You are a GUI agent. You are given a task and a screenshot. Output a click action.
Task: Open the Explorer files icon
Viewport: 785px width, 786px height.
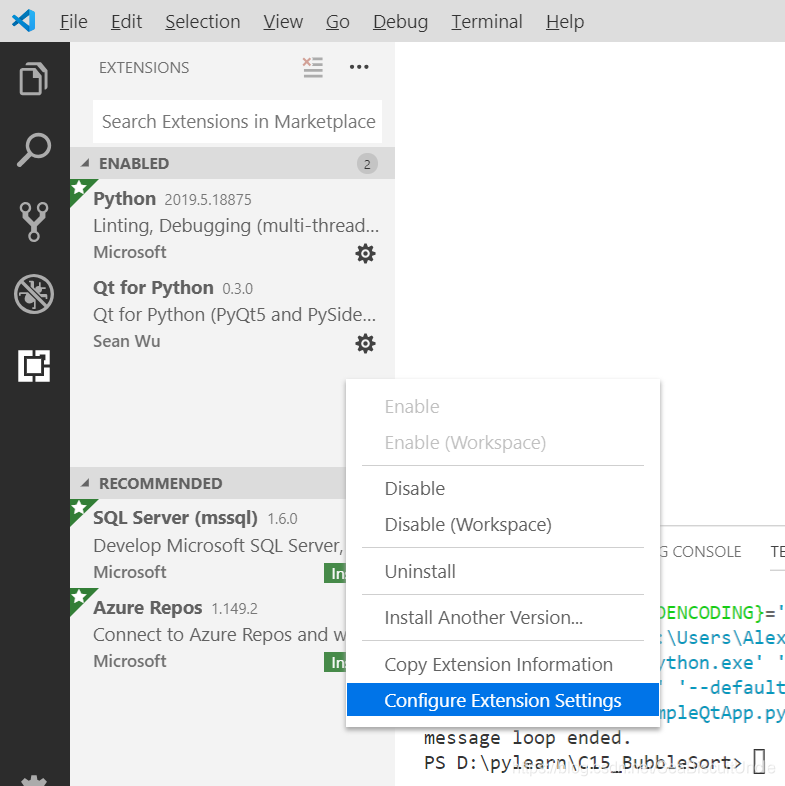34,78
